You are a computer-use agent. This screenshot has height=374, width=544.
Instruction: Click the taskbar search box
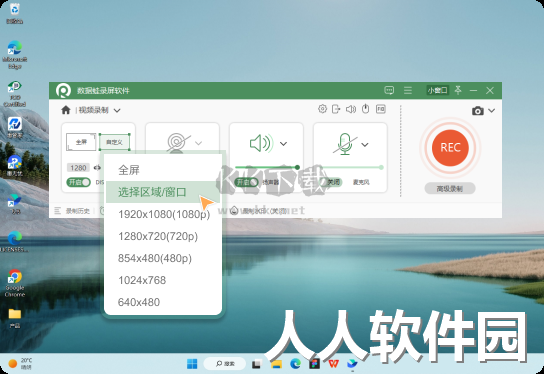225,364
